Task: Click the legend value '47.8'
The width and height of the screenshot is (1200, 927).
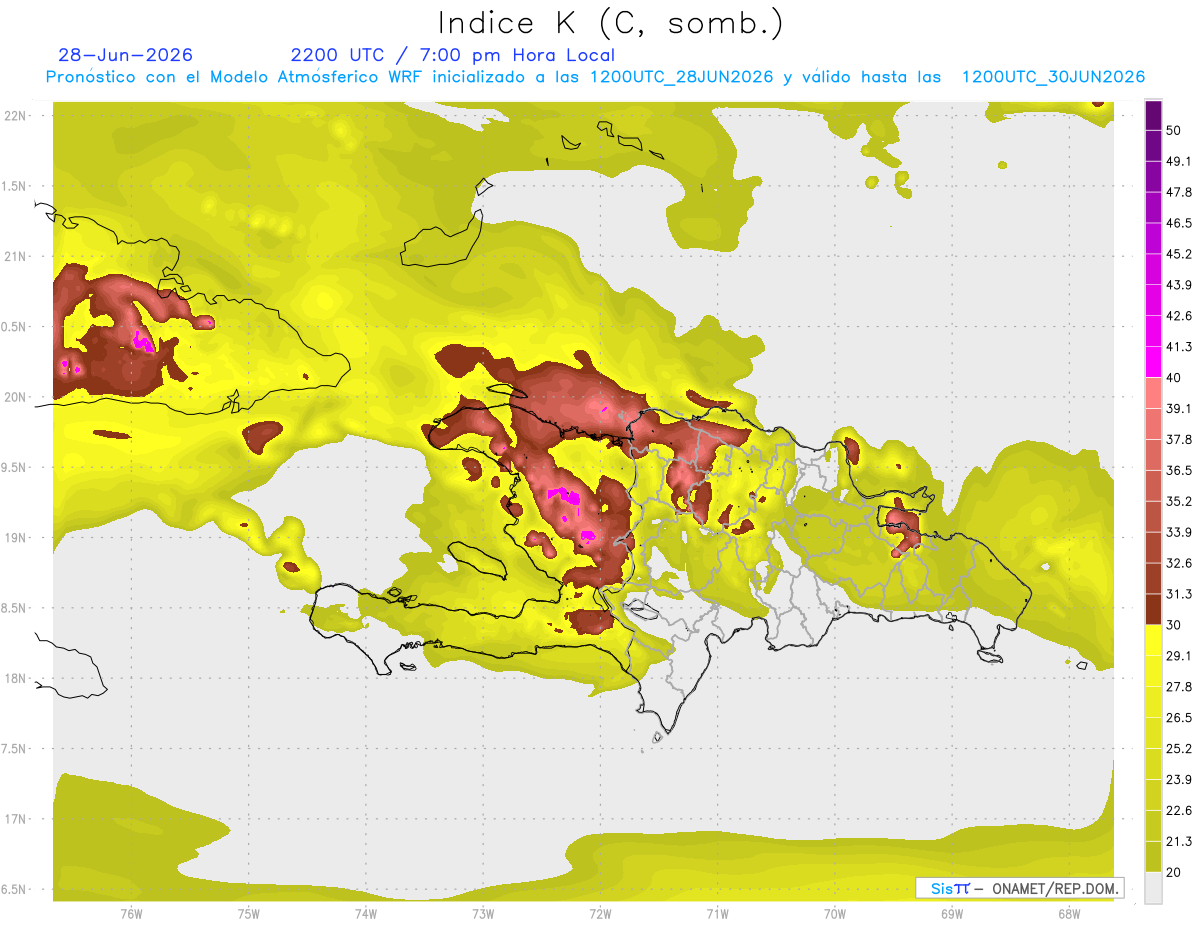Action: [x=1179, y=192]
